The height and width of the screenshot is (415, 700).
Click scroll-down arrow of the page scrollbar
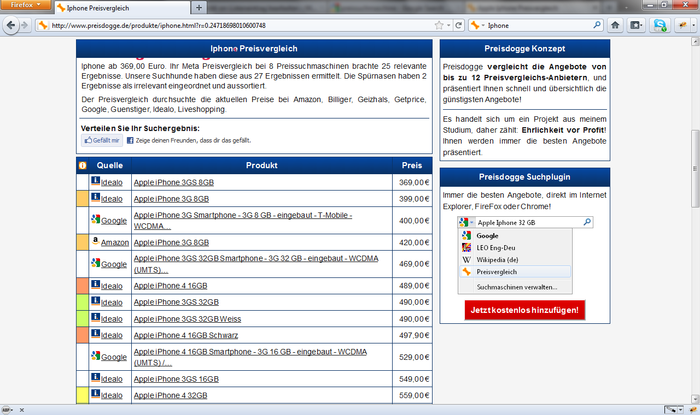[695, 399]
